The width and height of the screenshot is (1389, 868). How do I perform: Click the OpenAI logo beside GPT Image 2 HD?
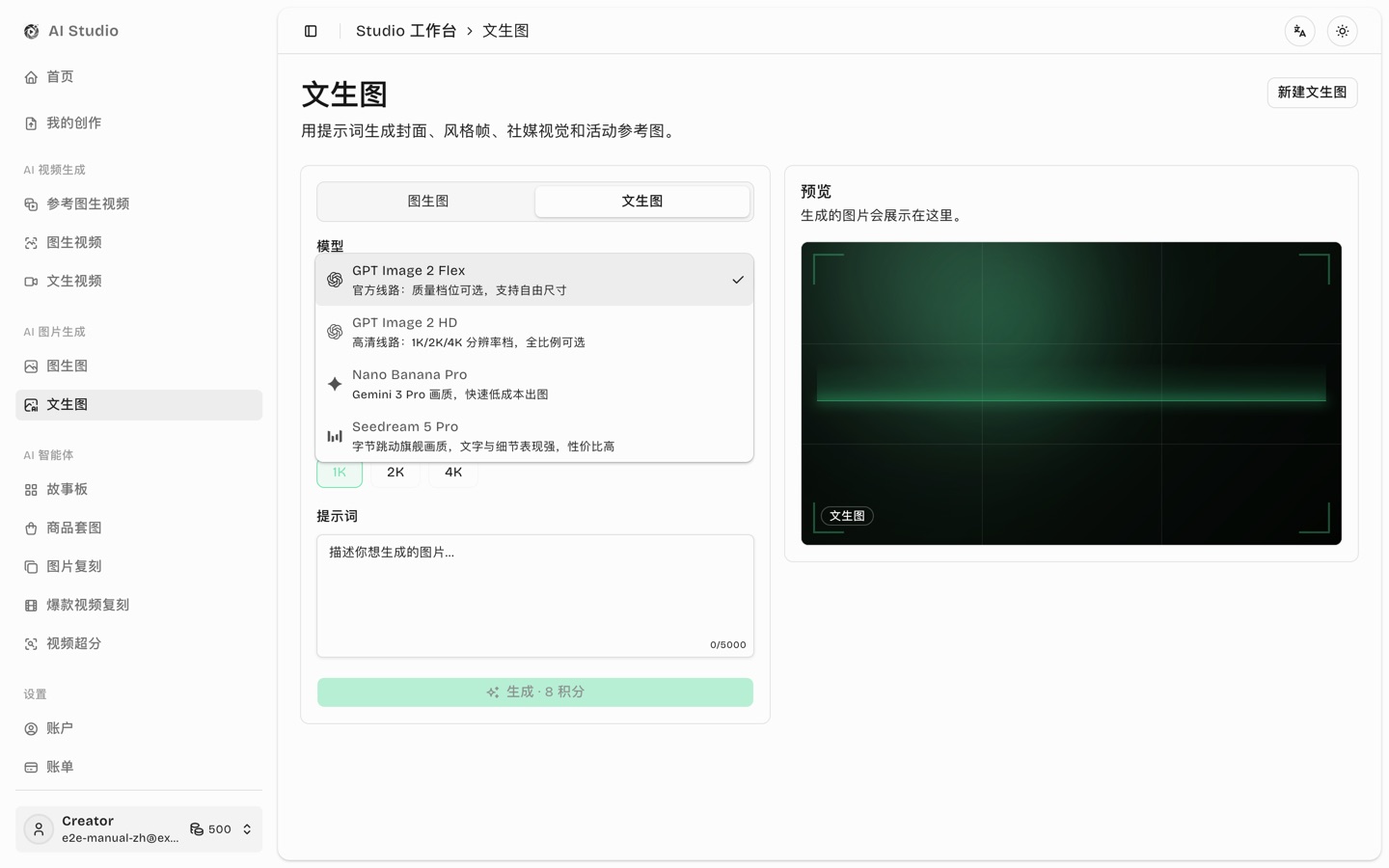click(x=335, y=332)
